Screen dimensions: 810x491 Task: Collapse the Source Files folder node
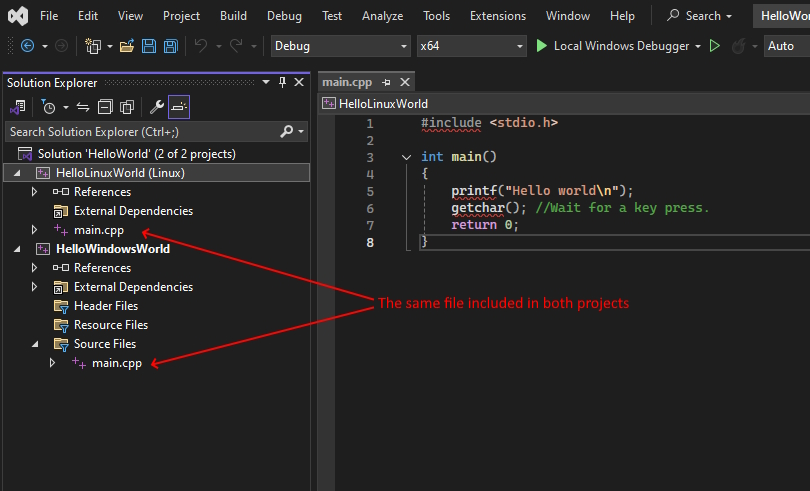(35, 344)
